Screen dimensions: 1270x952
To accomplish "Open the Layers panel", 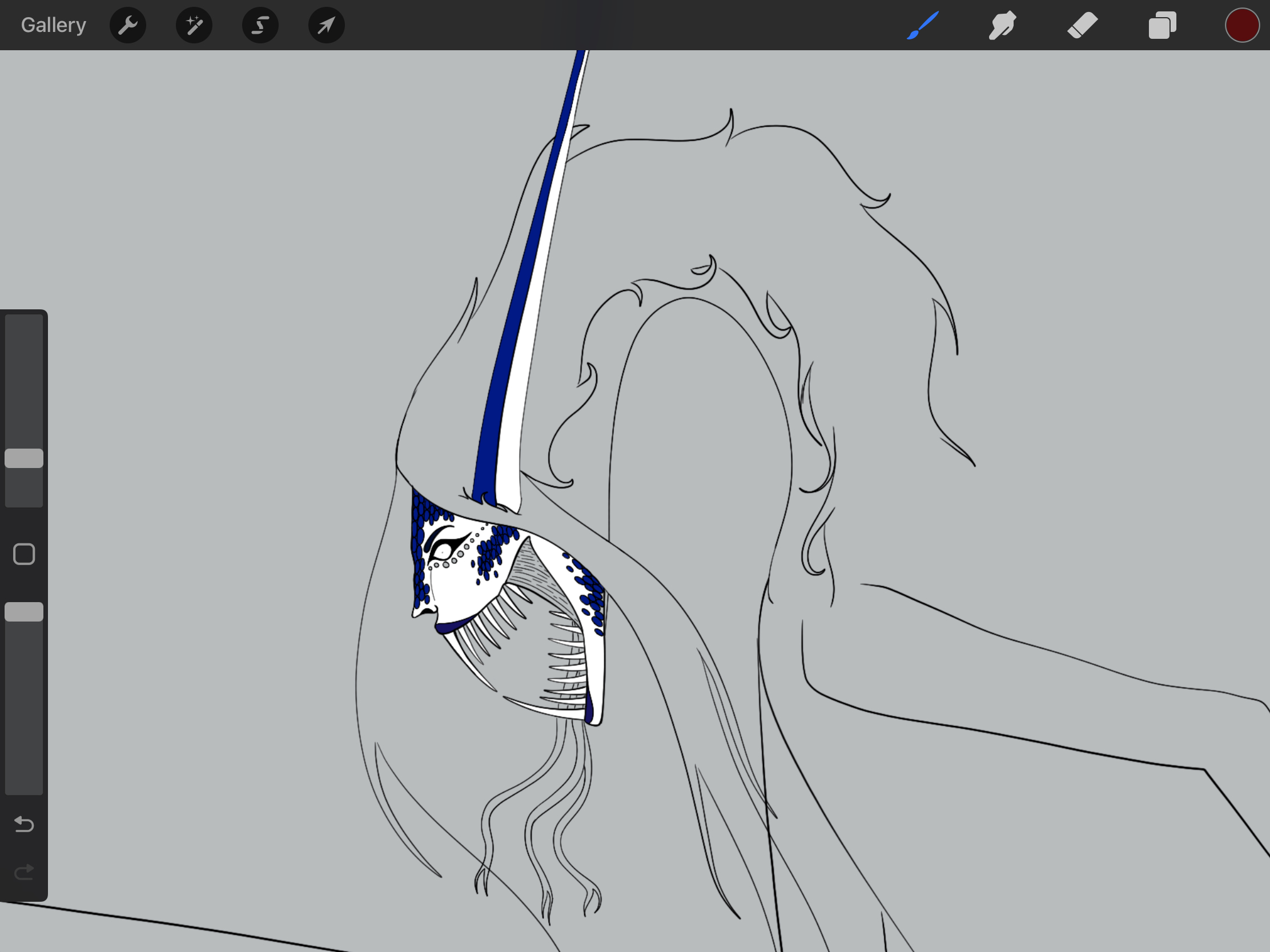I will 1162,25.
